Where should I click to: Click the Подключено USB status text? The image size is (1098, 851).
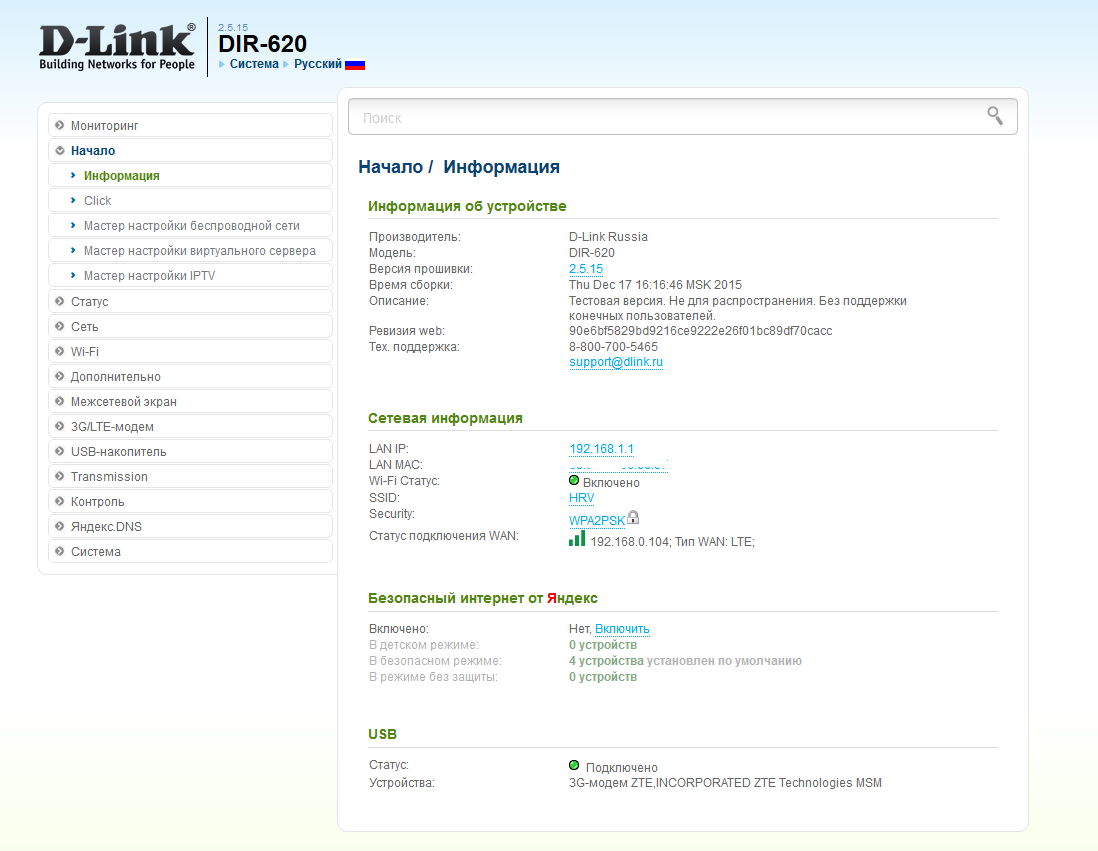pyautogui.click(x=621, y=768)
